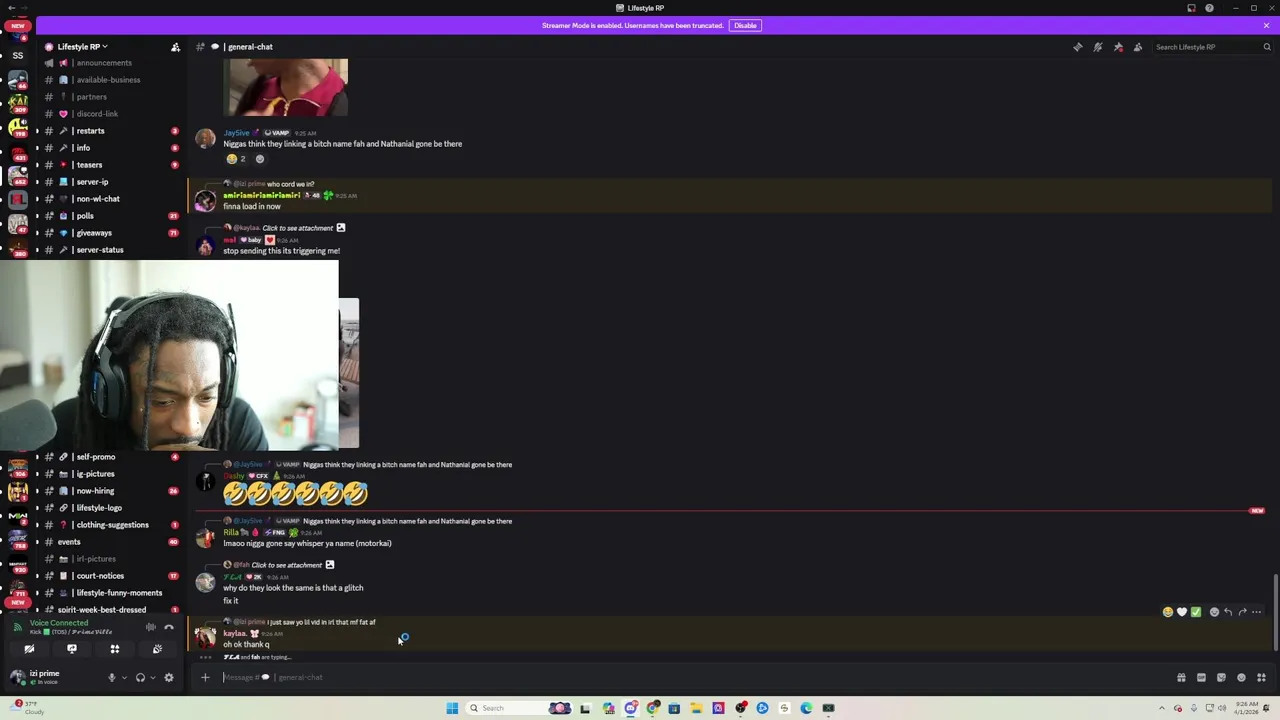The width and height of the screenshot is (1280, 720).
Task: Forward the hovered message
Action: click(x=1242, y=612)
